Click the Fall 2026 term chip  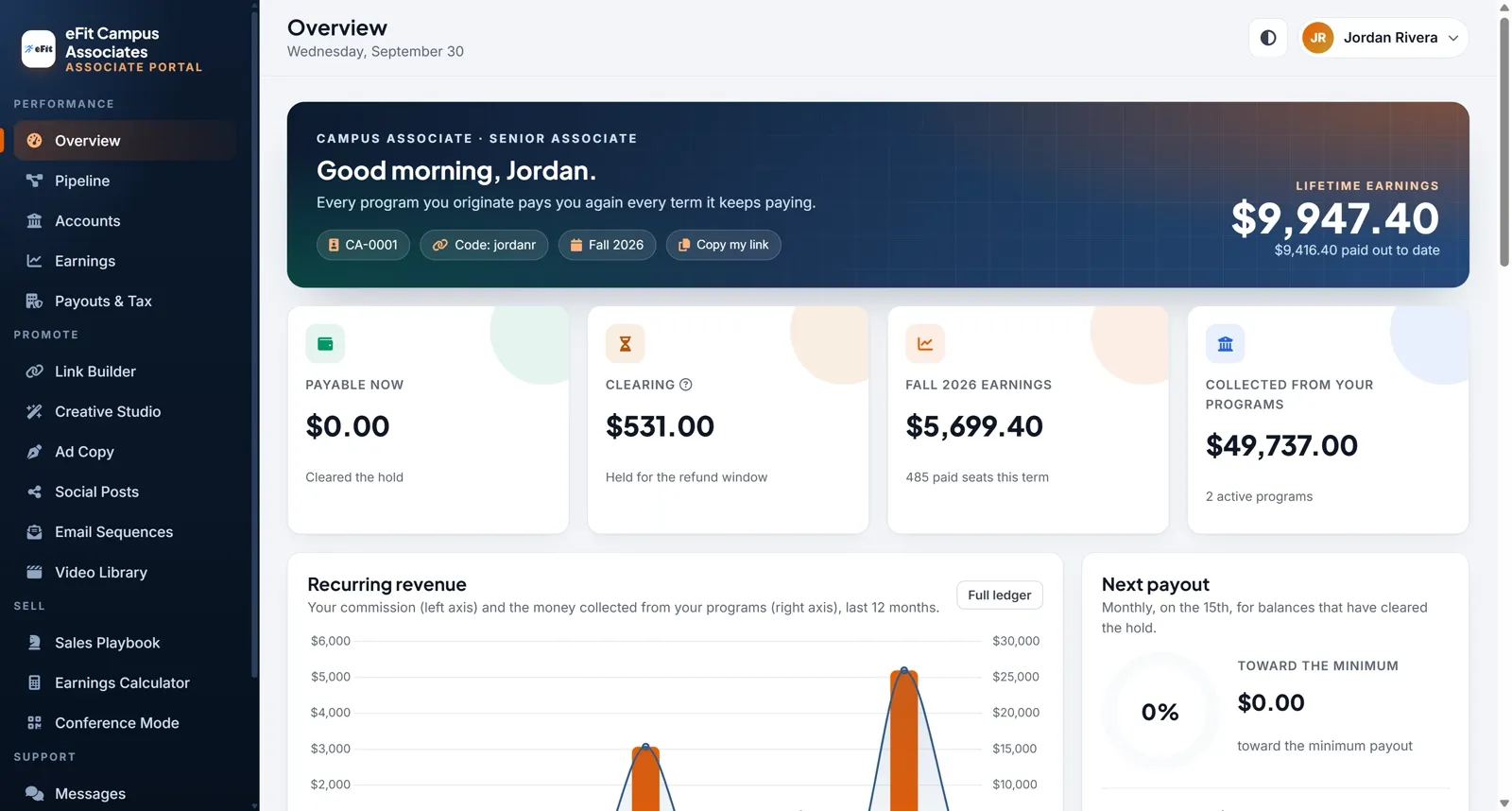607,245
